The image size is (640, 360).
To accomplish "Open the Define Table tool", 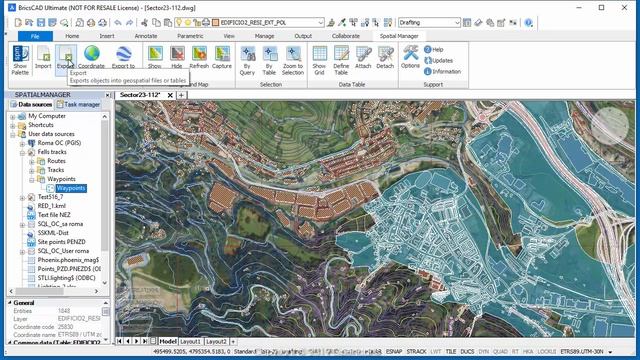I will click(x=341, y=60).
